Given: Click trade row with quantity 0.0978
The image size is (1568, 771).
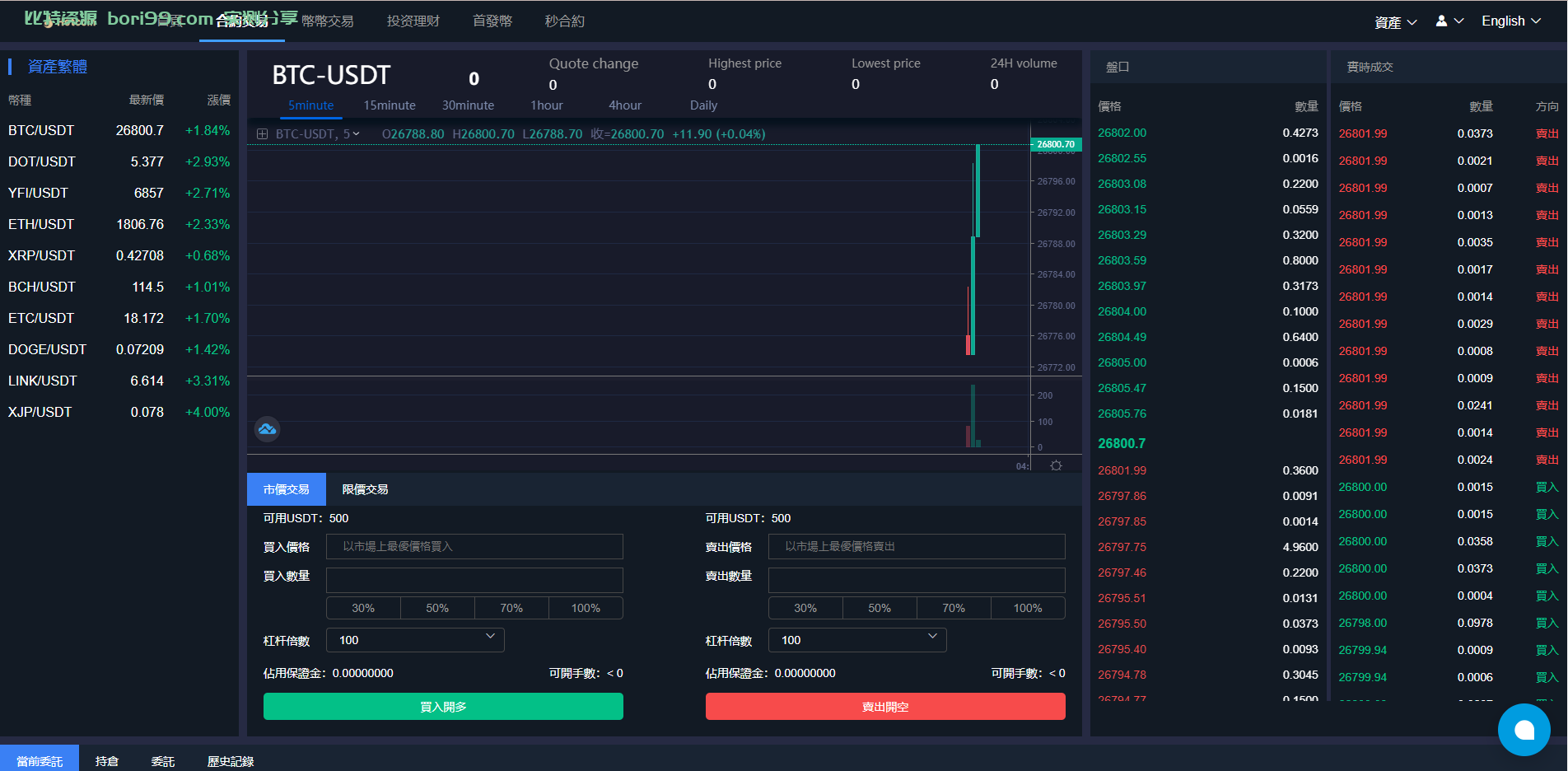Looking at the screenshot, I should pos(1448,623).
